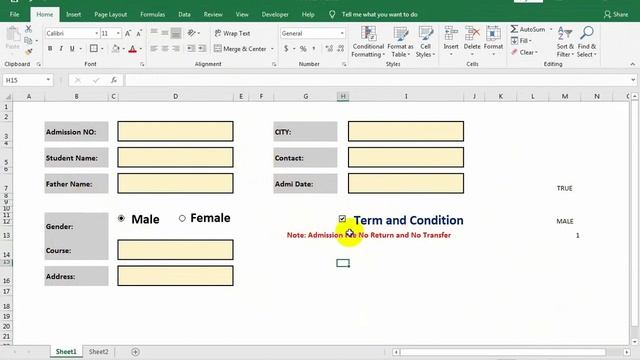Switch to the Insert tab
The height and width of the screenshot is (360, 640).
pos(73,14)
